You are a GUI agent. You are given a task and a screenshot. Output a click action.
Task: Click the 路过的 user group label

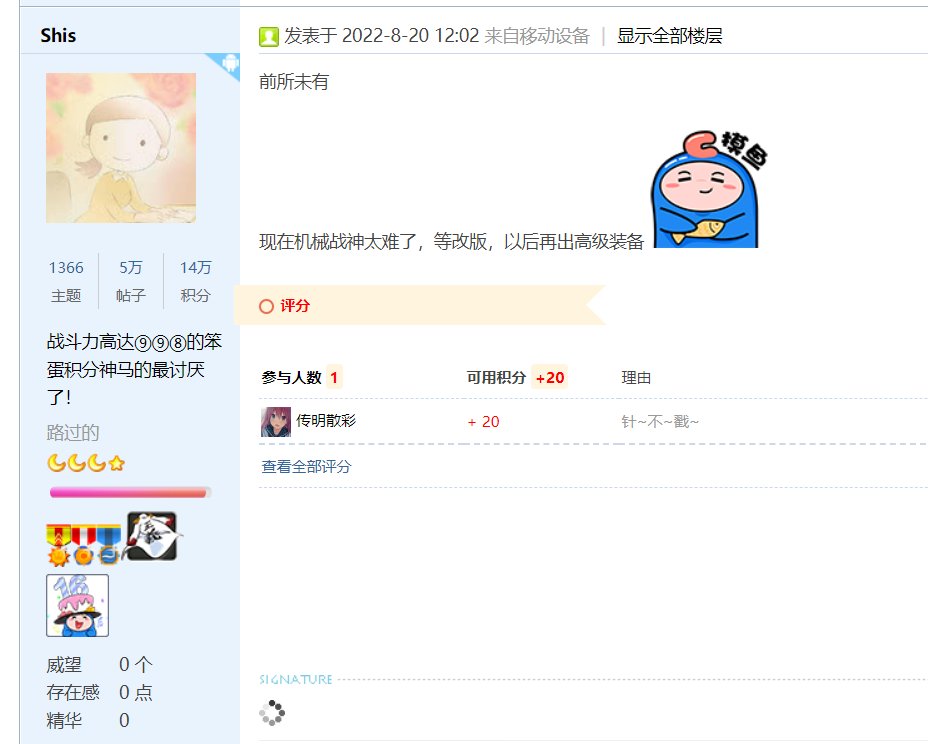pos(73,433)
